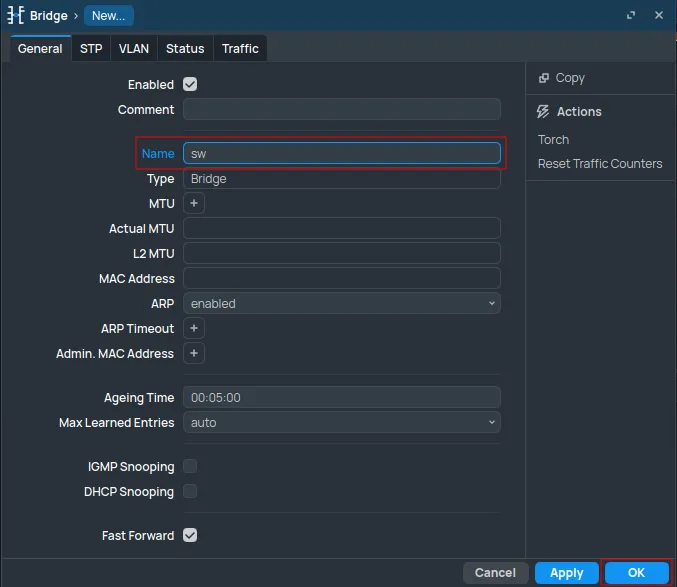This screenshot has height=587, width=677.
Task: Click the Actions lightning icon
Action: [543, 112]
